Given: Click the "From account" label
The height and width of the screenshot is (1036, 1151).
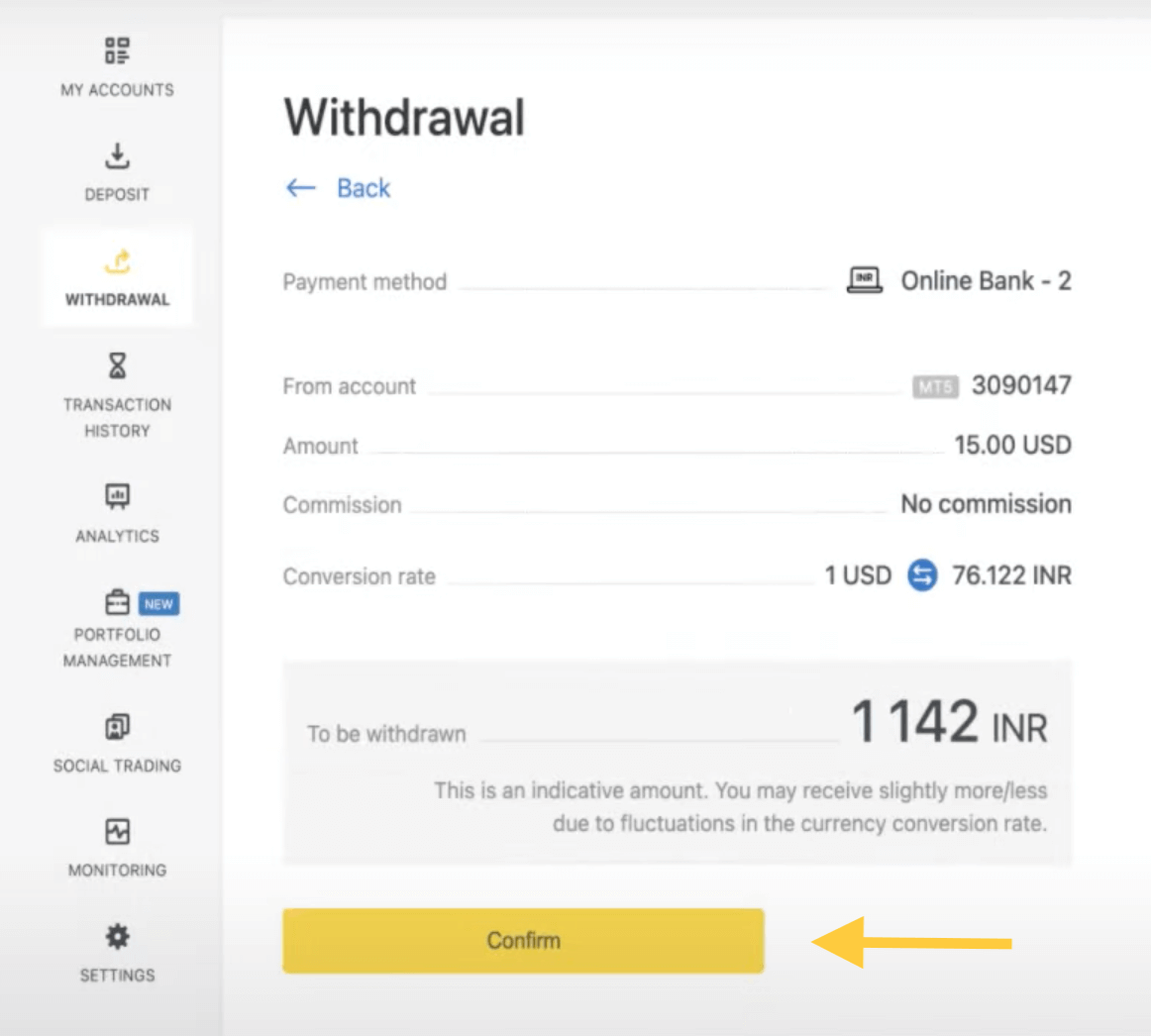Looking at the screenshot, I should coord(350,386).
